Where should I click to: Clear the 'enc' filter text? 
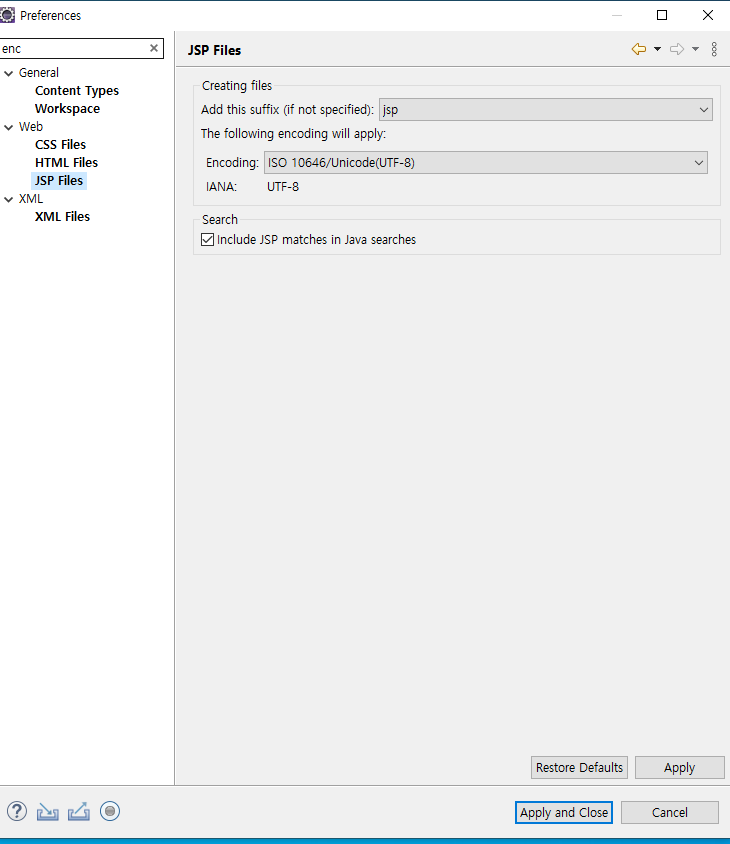point(154,48)
